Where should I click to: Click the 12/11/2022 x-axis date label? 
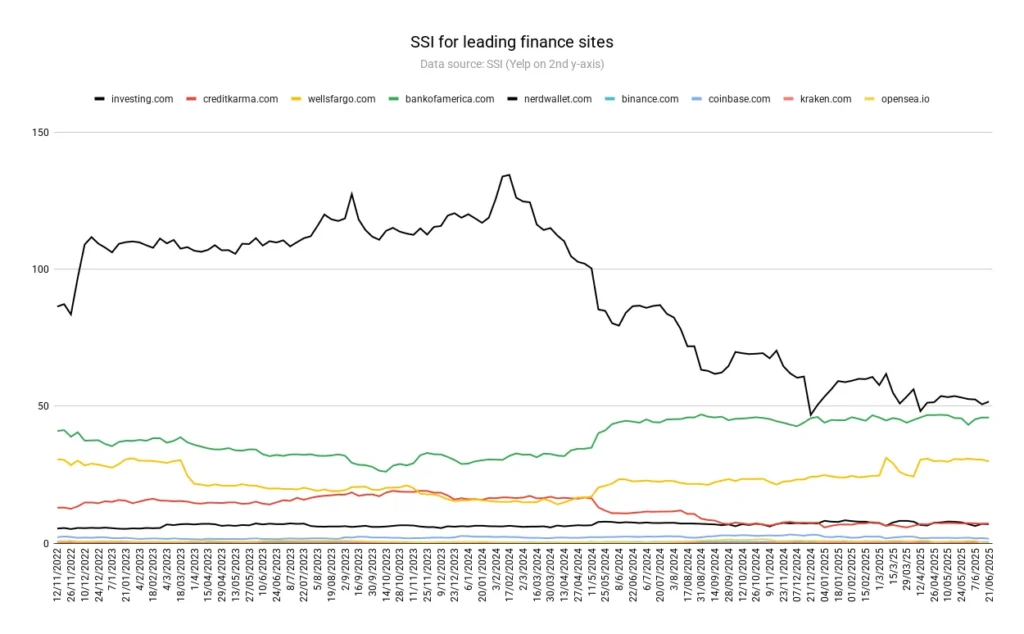click(x=57, y=575)
